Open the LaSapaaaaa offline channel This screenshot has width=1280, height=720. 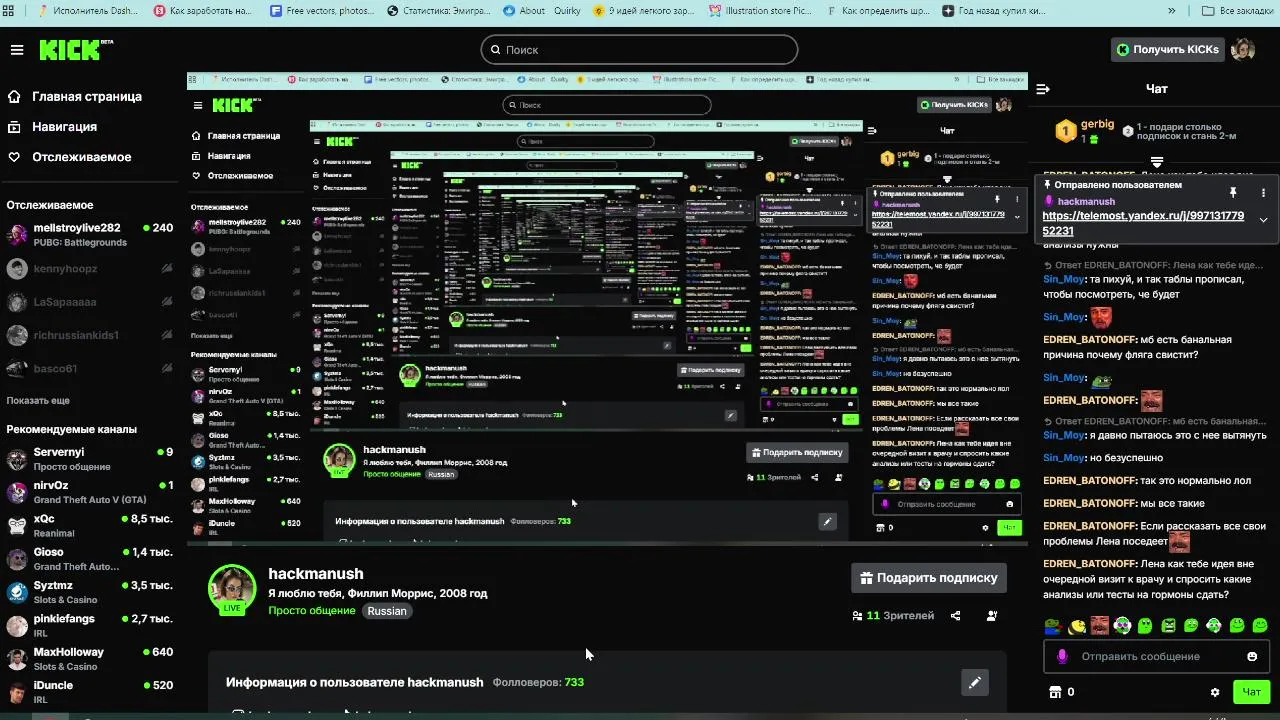coord(90,301)
